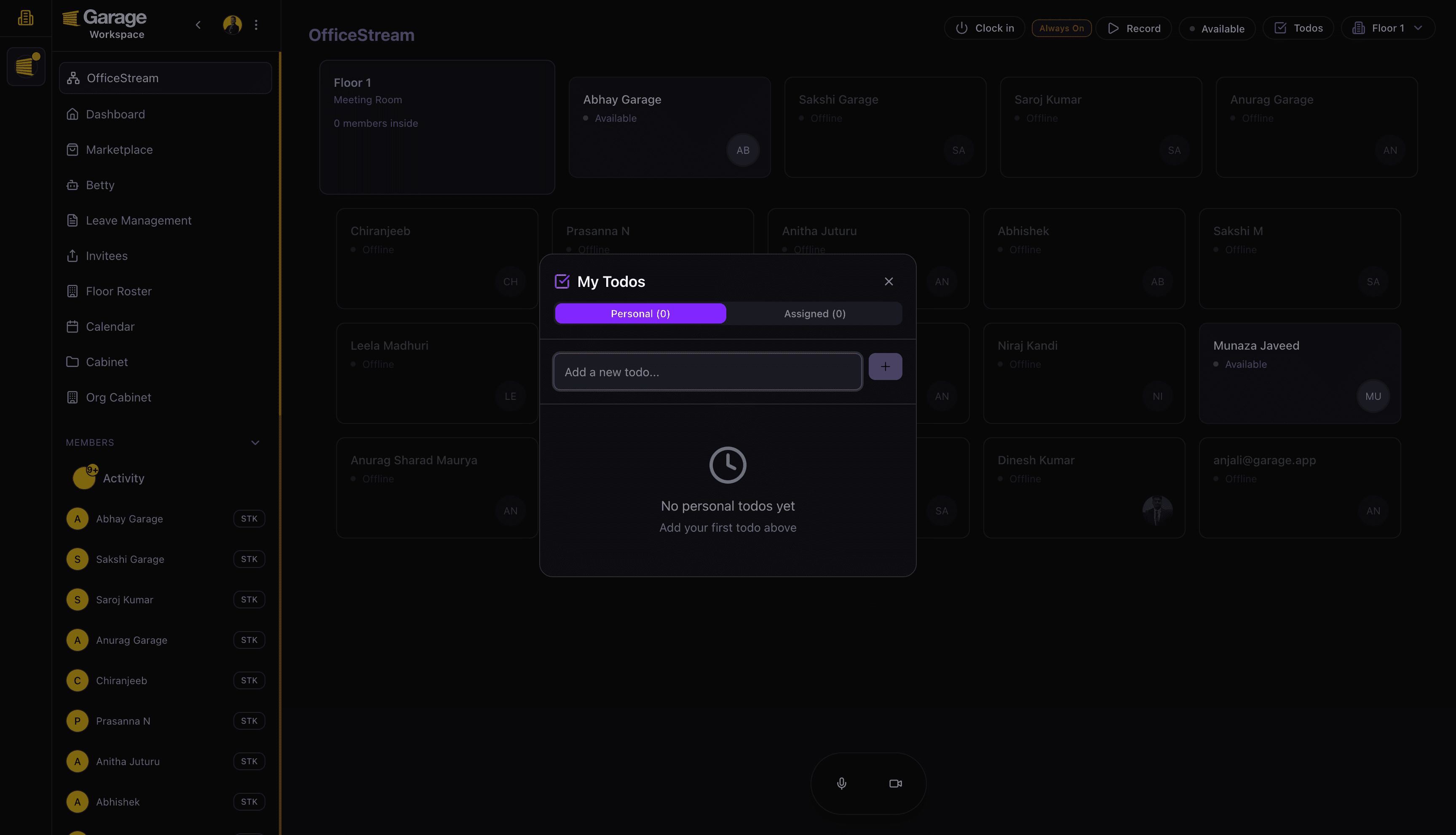
Task: Switch to the Assigned (0) tab
Action: click(814, 314)
